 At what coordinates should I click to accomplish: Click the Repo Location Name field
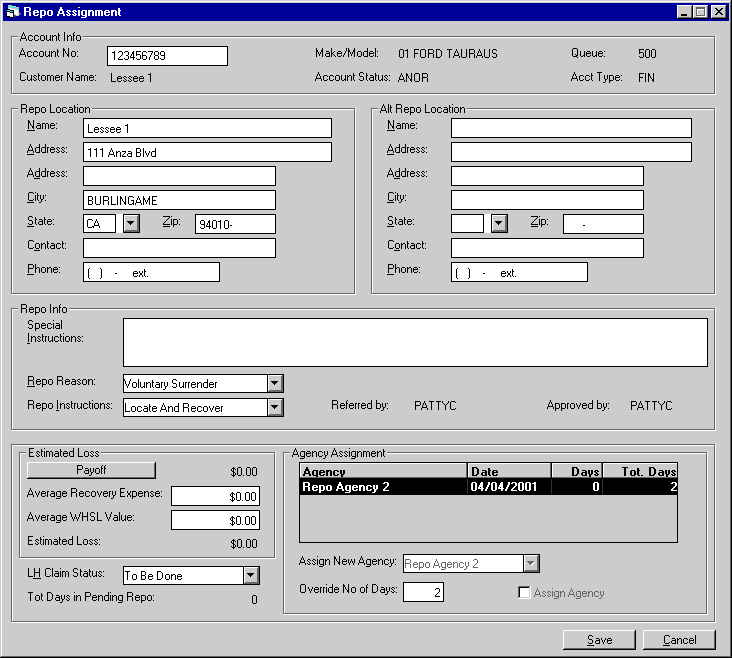[x=207, y=128]
